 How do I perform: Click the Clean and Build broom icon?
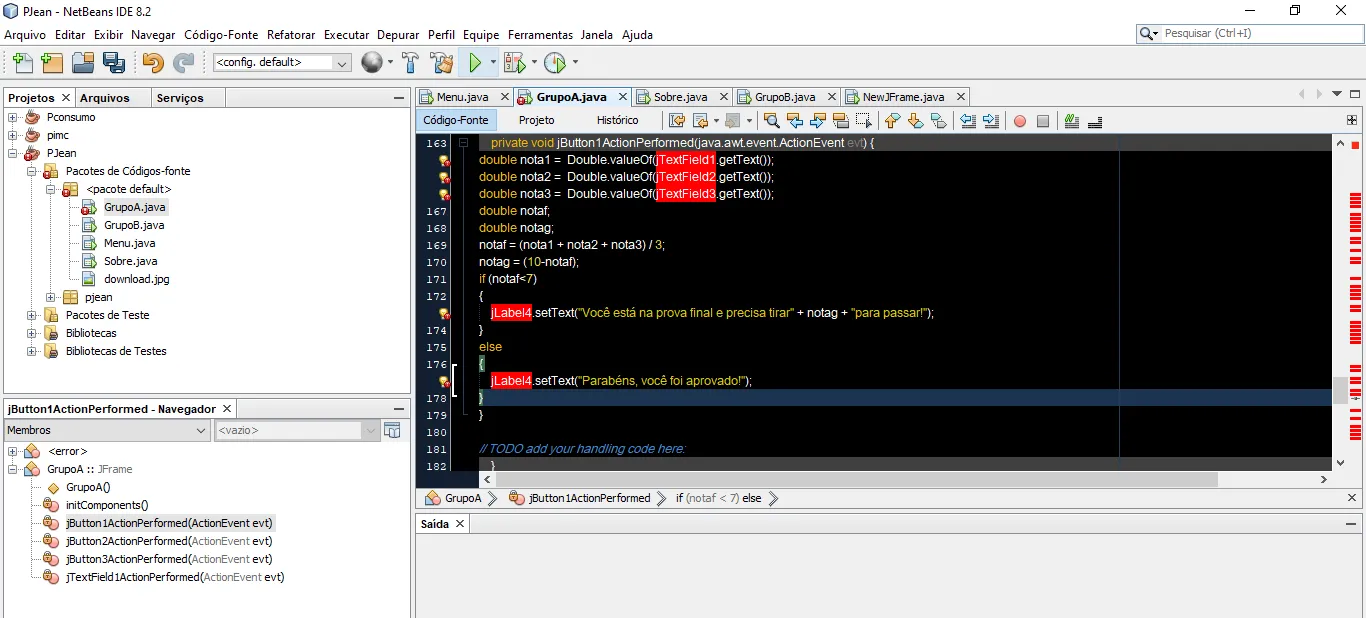[441, 63]
